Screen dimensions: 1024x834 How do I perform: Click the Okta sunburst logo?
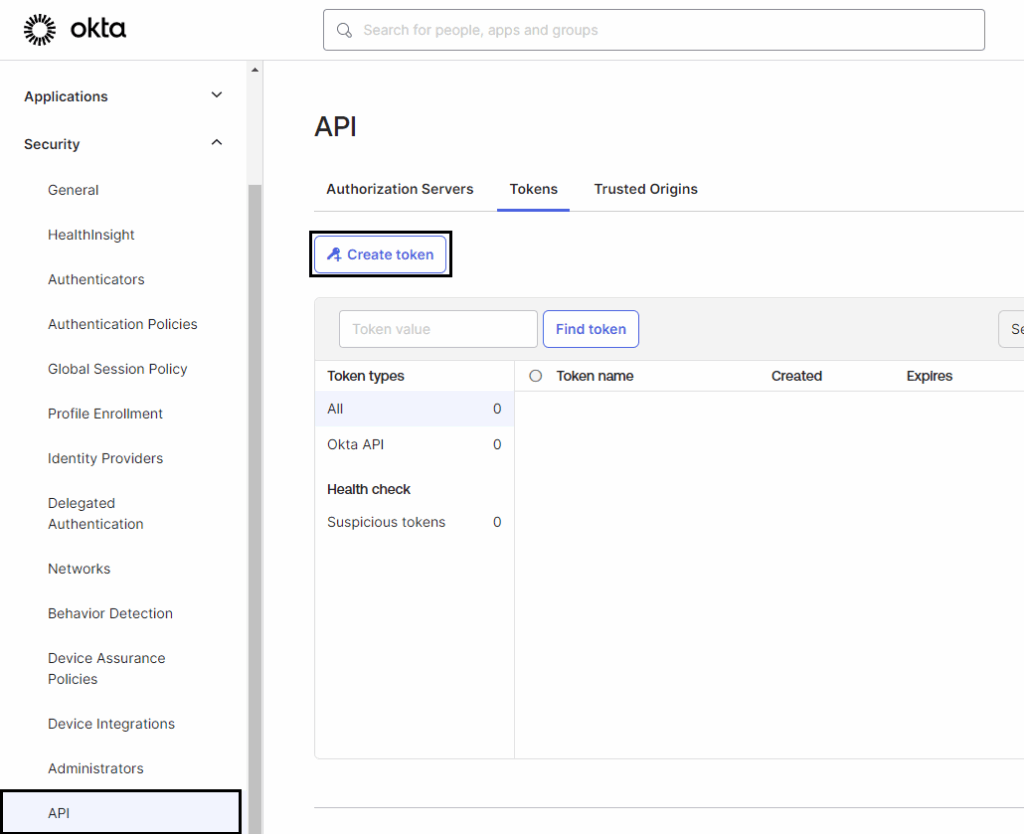40,29
